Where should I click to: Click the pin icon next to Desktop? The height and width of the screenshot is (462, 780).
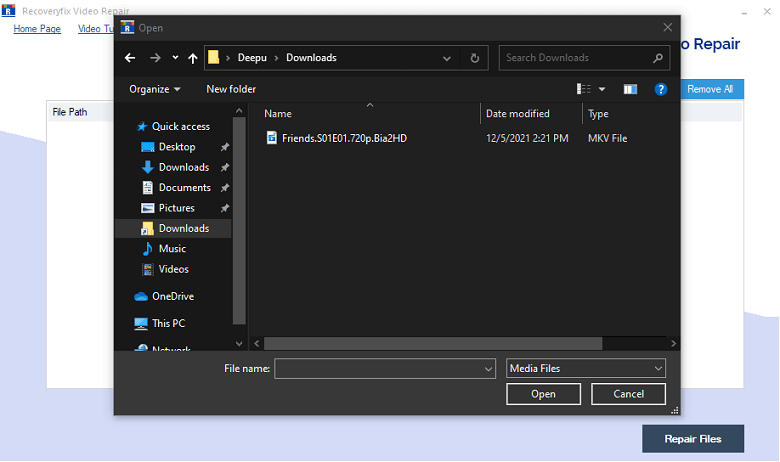(x=225, y=147)
